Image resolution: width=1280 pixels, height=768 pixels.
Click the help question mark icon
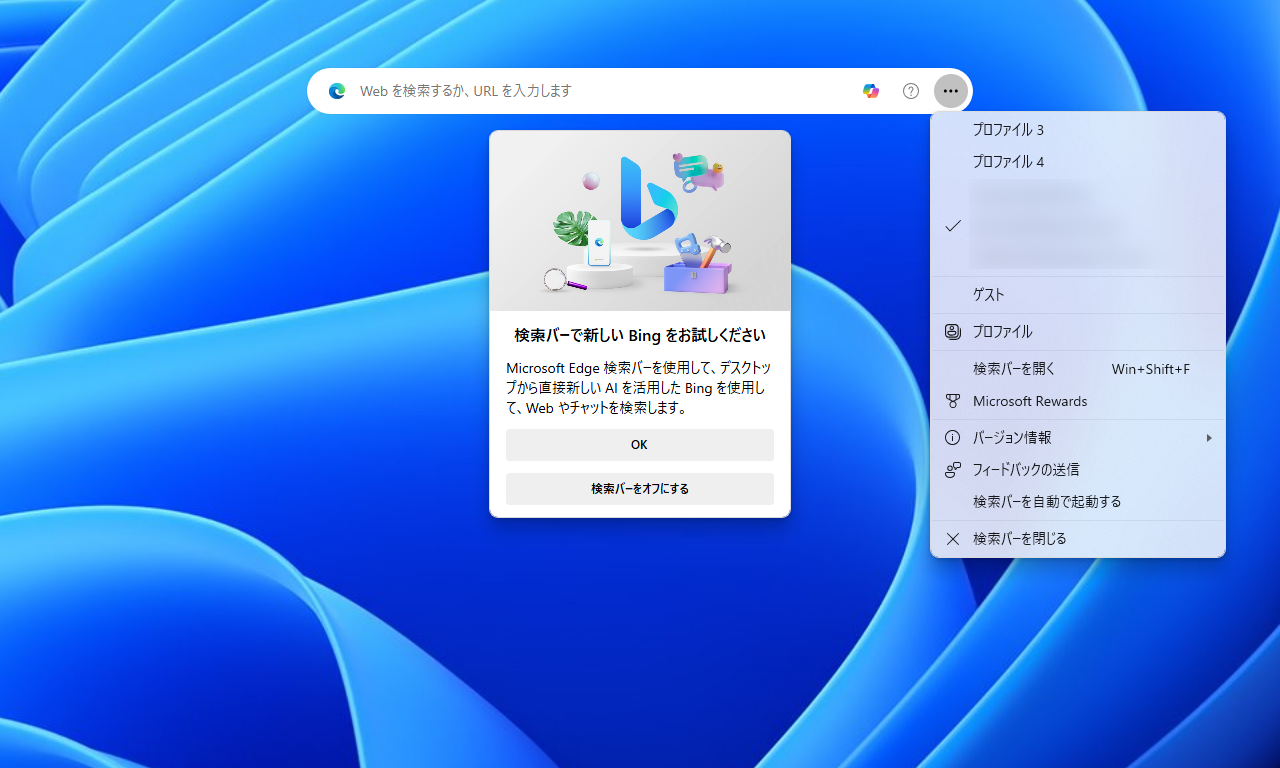(910, 91)
